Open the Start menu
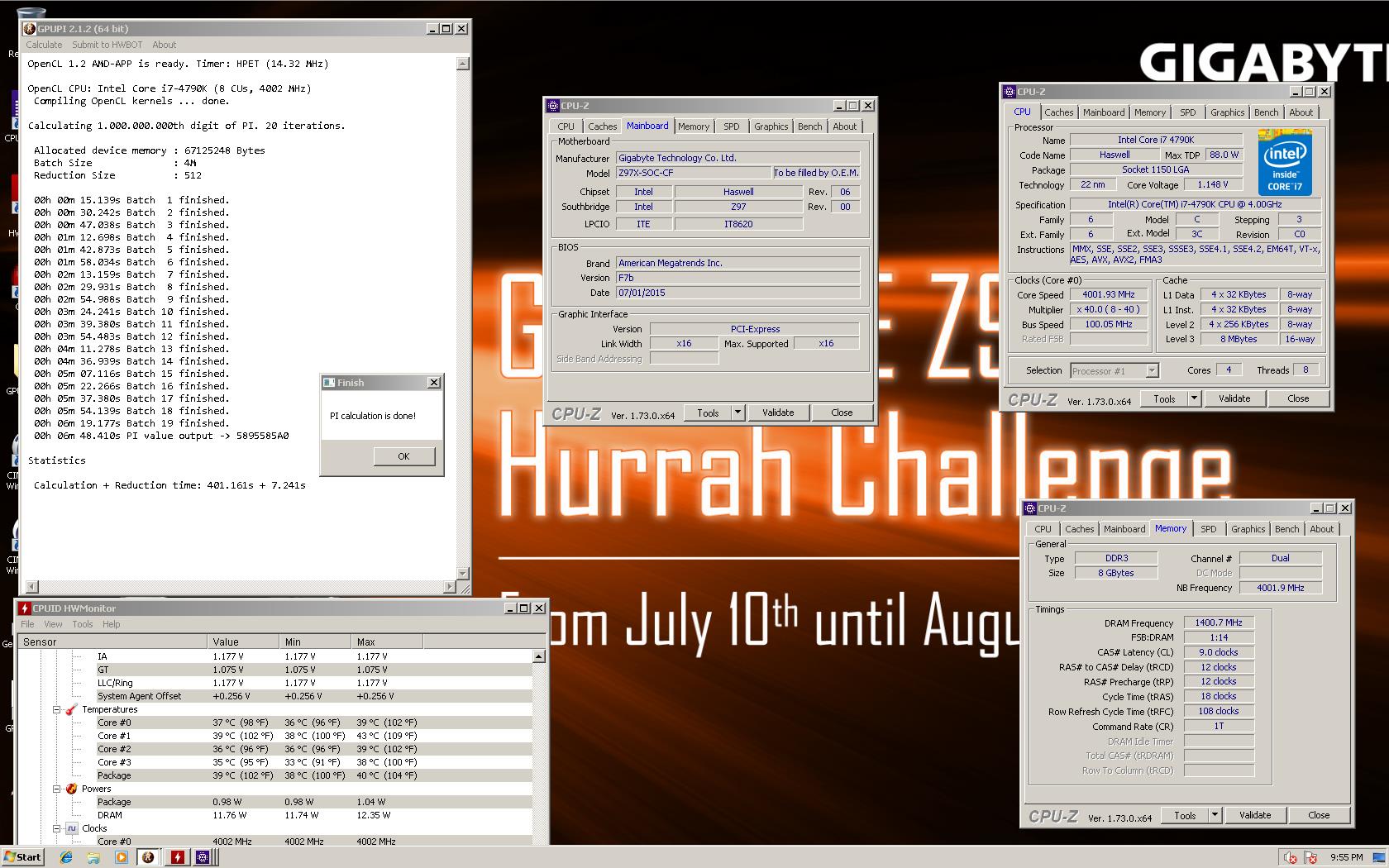This screenshot has width=1389, height=868. point(22,857)
